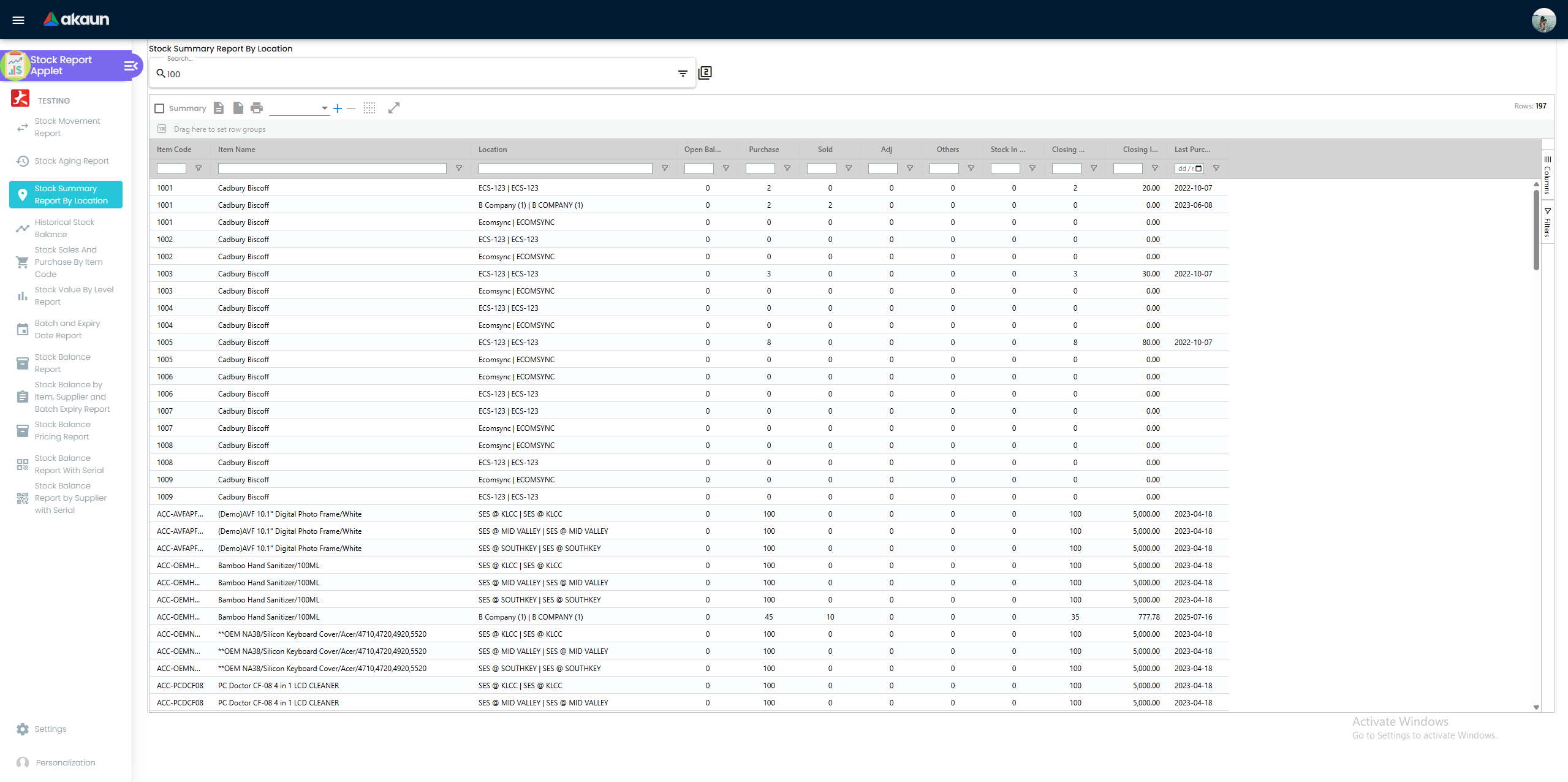Click the blue plus icon to add

click(x=338, y=108)
